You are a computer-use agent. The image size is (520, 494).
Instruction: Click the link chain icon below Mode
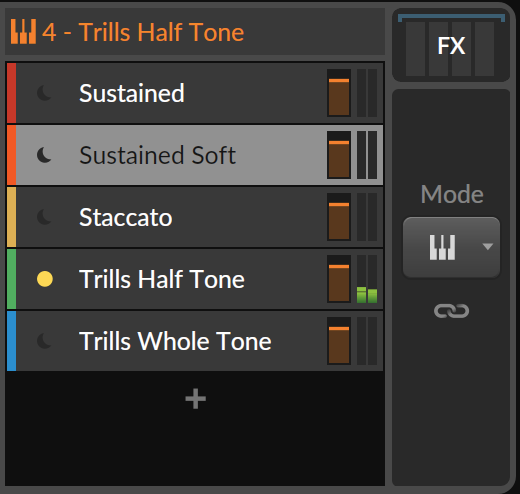[451, 311]
